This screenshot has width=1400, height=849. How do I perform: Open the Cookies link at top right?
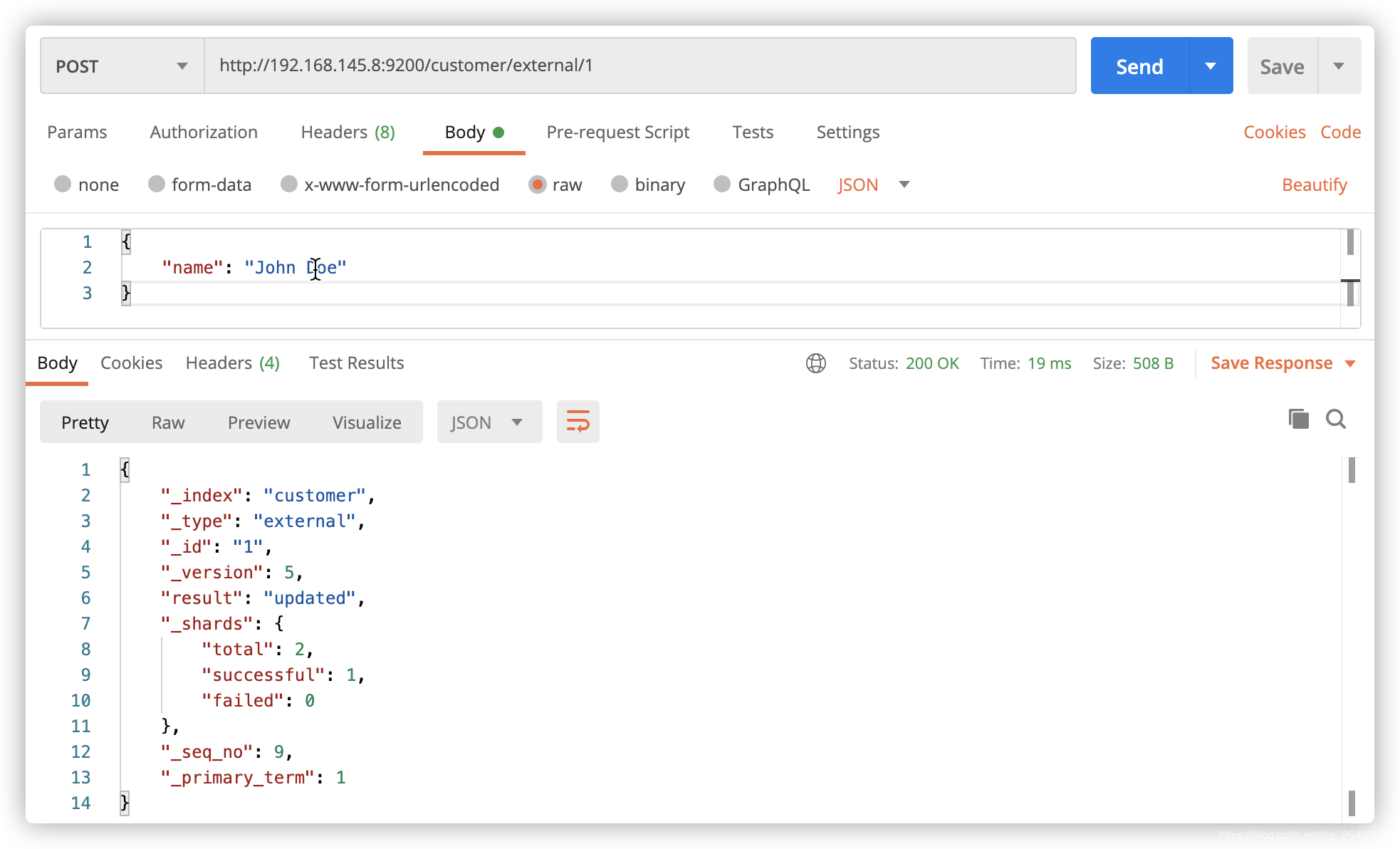click(x=1274, y=132)
